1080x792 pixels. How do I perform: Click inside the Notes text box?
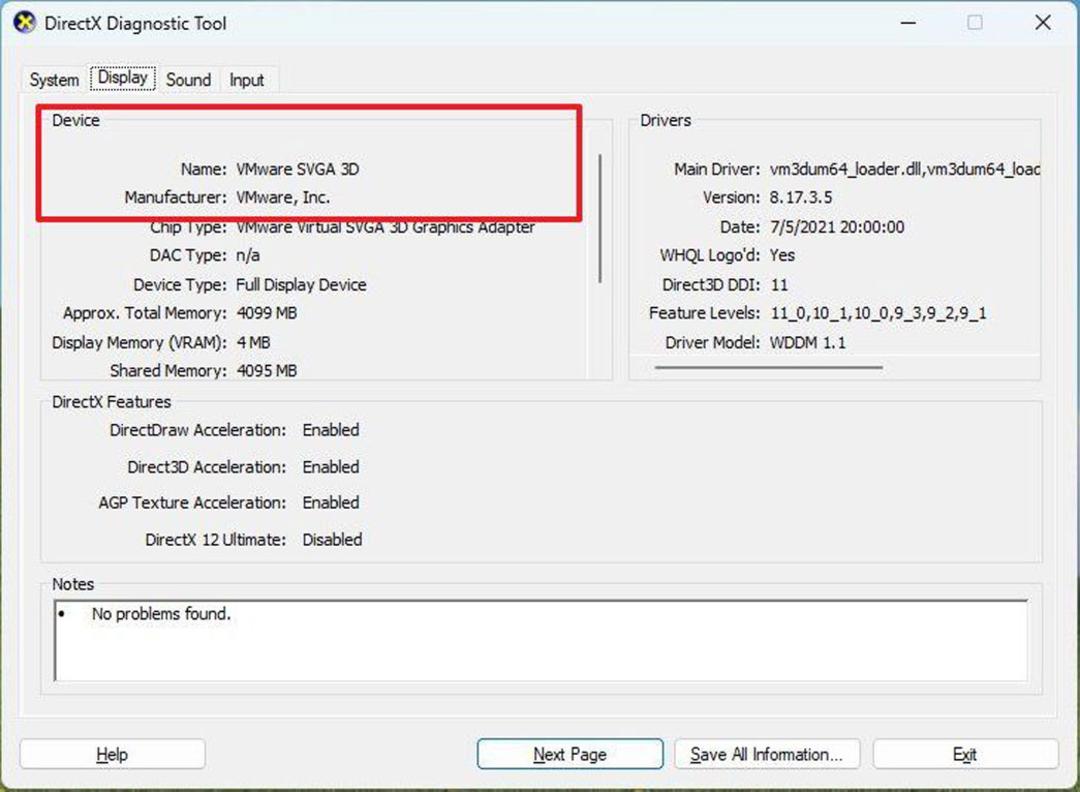pyautogui.click(x=541, y=640)
